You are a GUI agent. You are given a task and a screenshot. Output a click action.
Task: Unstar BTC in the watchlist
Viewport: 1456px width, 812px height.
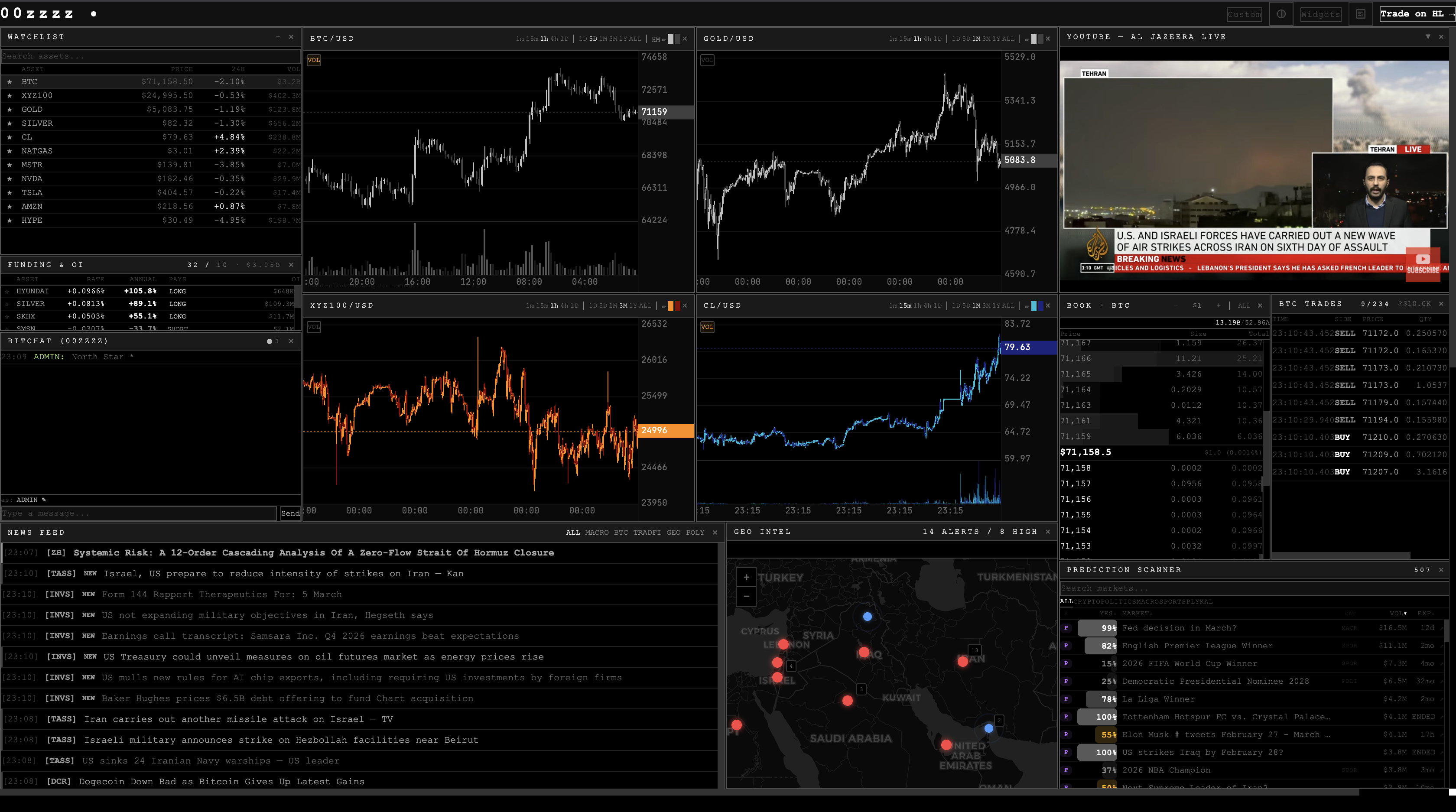coord(9,81)
